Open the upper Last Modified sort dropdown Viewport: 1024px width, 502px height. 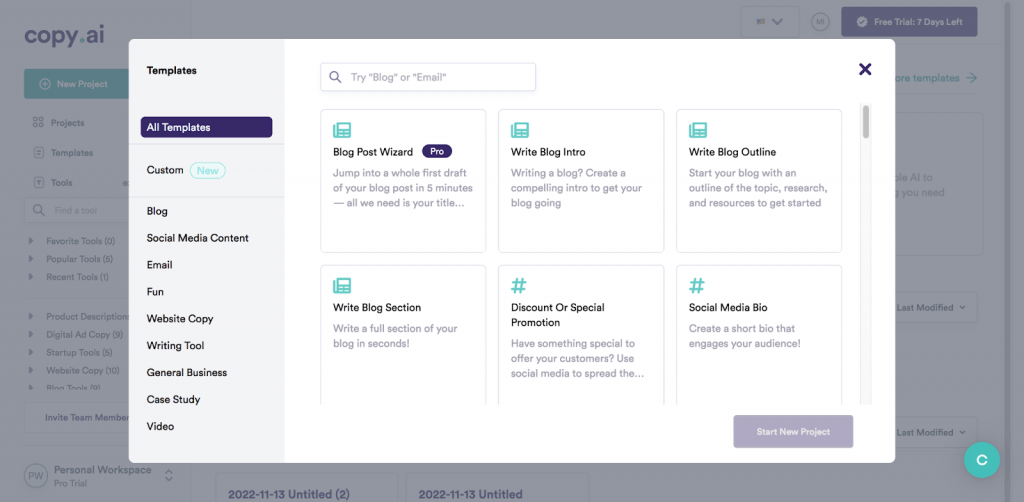pos(933,307)
